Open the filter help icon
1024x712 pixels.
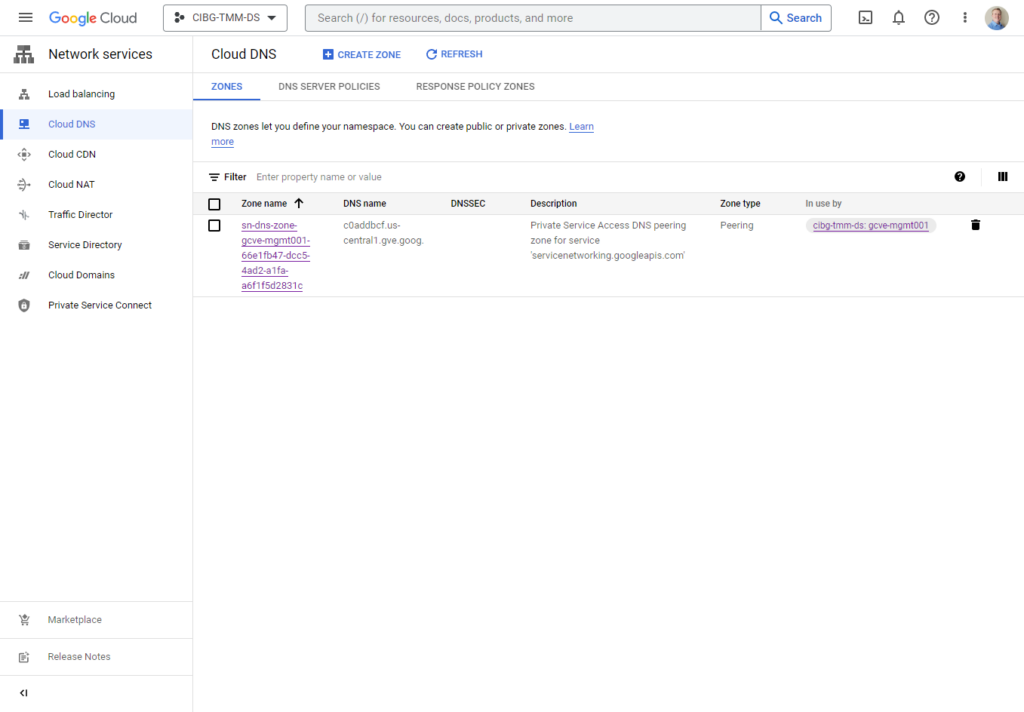(959, 176)
